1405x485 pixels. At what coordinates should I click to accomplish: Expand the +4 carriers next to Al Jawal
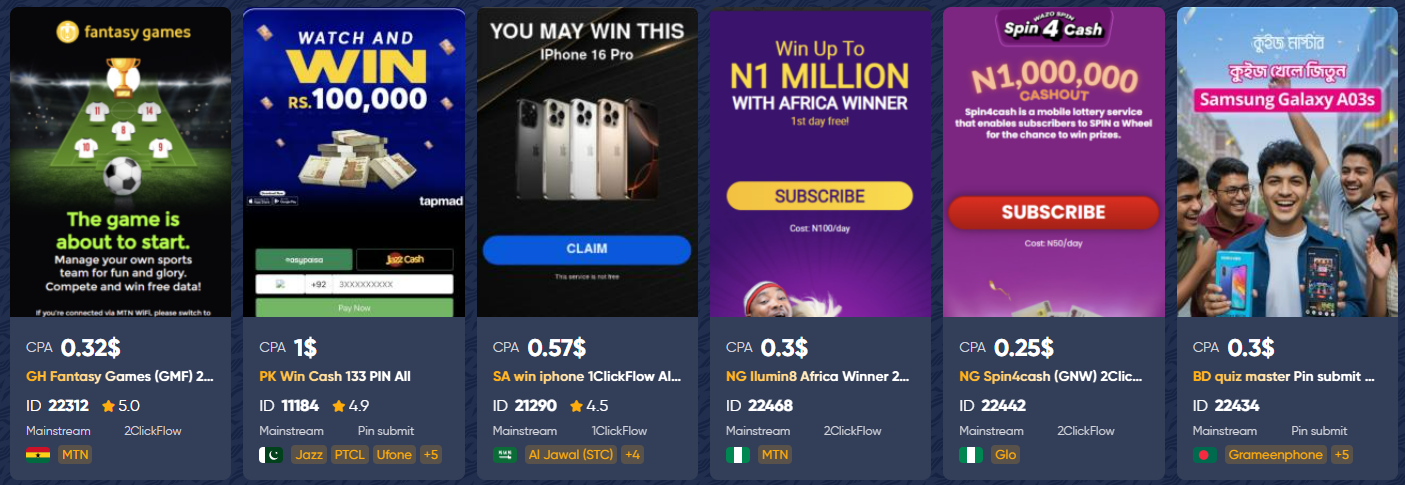coord(632,455)
